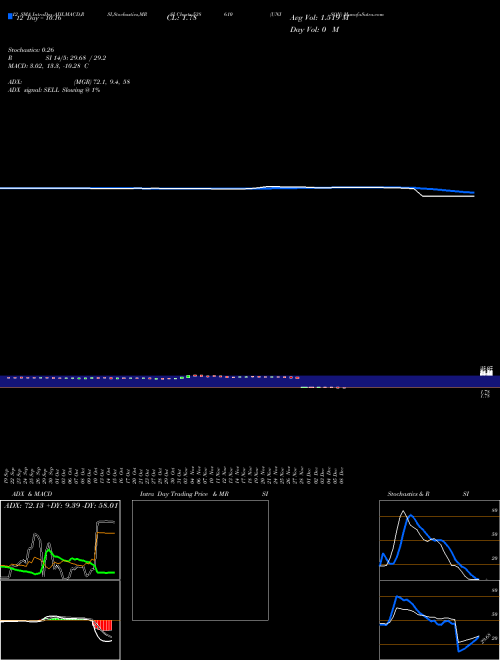
Task: Click the '(MGR) 72.1, 9.4, 58' ADX values
Action: pyautogui.click(x=102, y=82)
